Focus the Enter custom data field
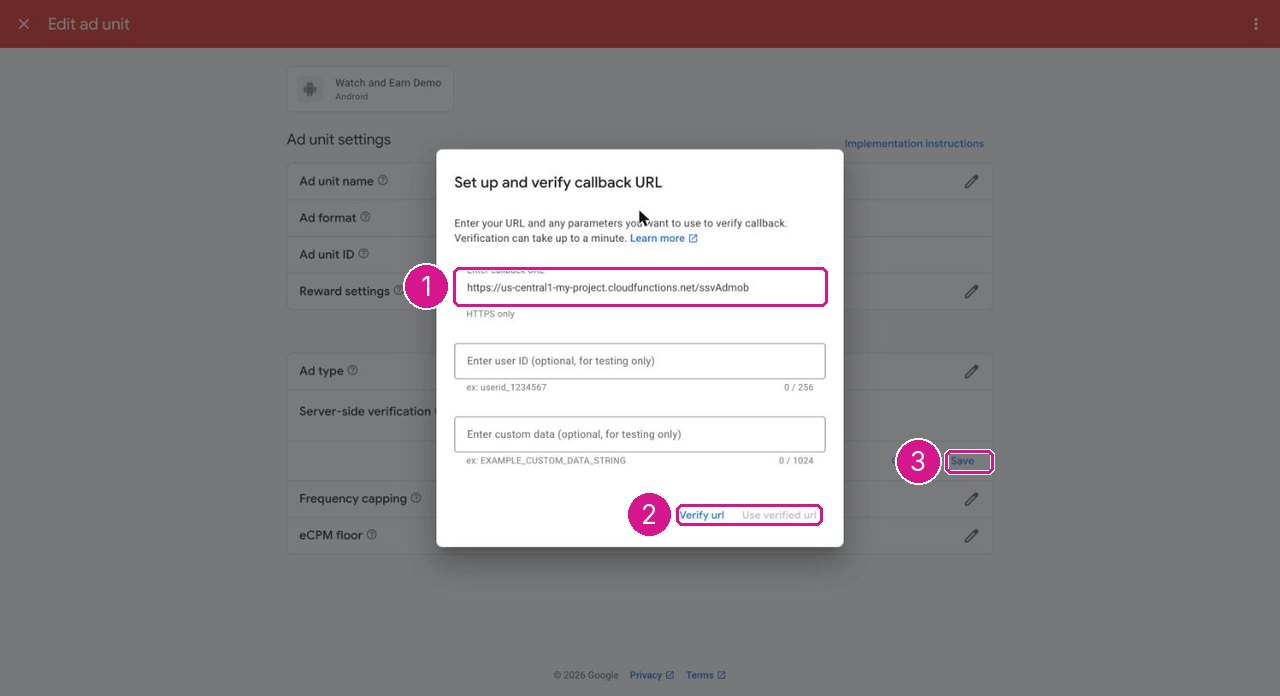The width and height of the screenshot is (1280, 696). pos(640,434)
